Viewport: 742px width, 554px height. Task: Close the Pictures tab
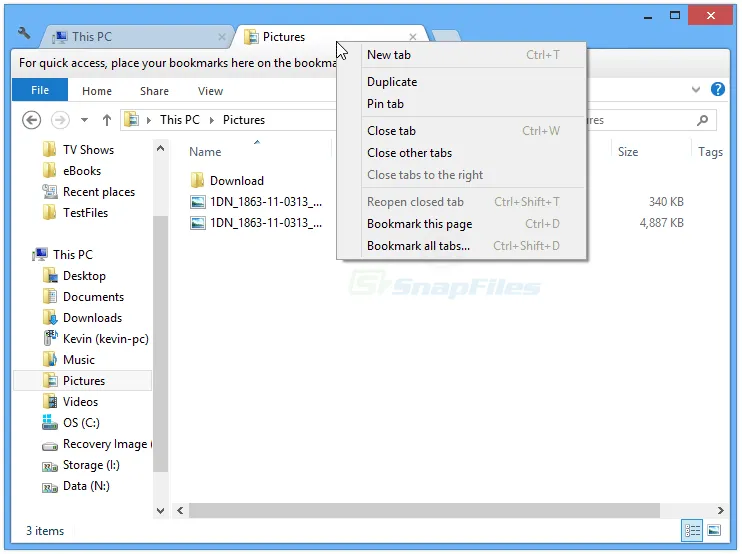coord(413,37)
